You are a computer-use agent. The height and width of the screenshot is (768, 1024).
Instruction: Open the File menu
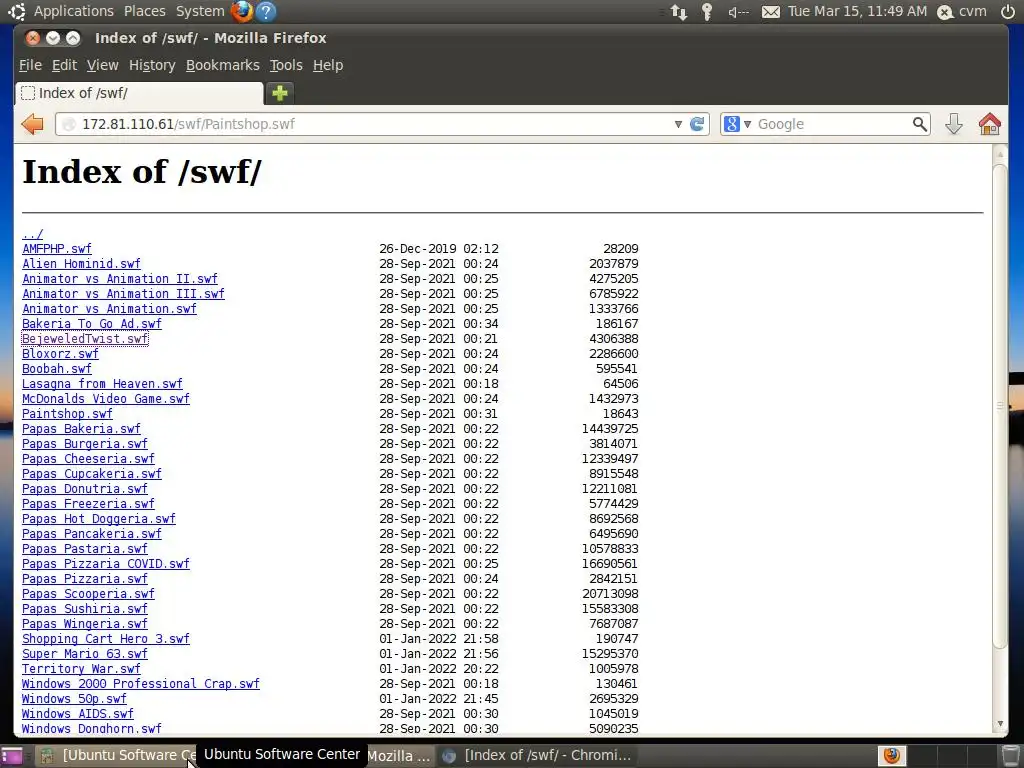pyautogui.click(x=30, y=65)
